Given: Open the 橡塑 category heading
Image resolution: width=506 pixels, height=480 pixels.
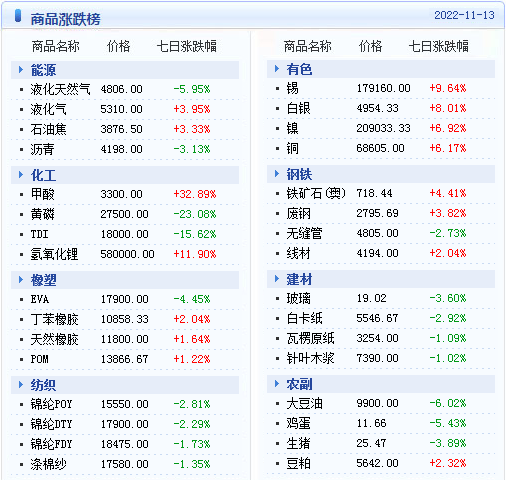Looking at the screenshot, I should tap(43, 280).
